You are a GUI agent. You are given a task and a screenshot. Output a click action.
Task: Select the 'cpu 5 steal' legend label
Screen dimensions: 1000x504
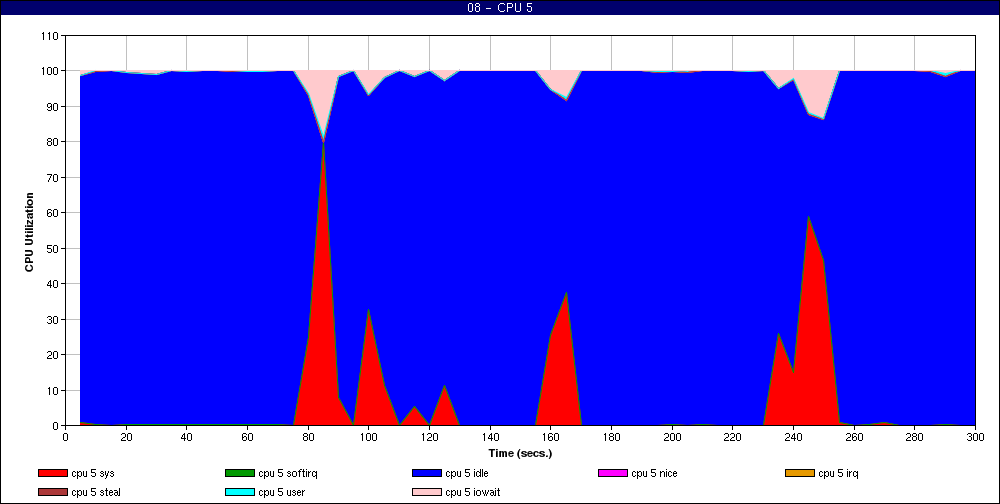(96, 493)
